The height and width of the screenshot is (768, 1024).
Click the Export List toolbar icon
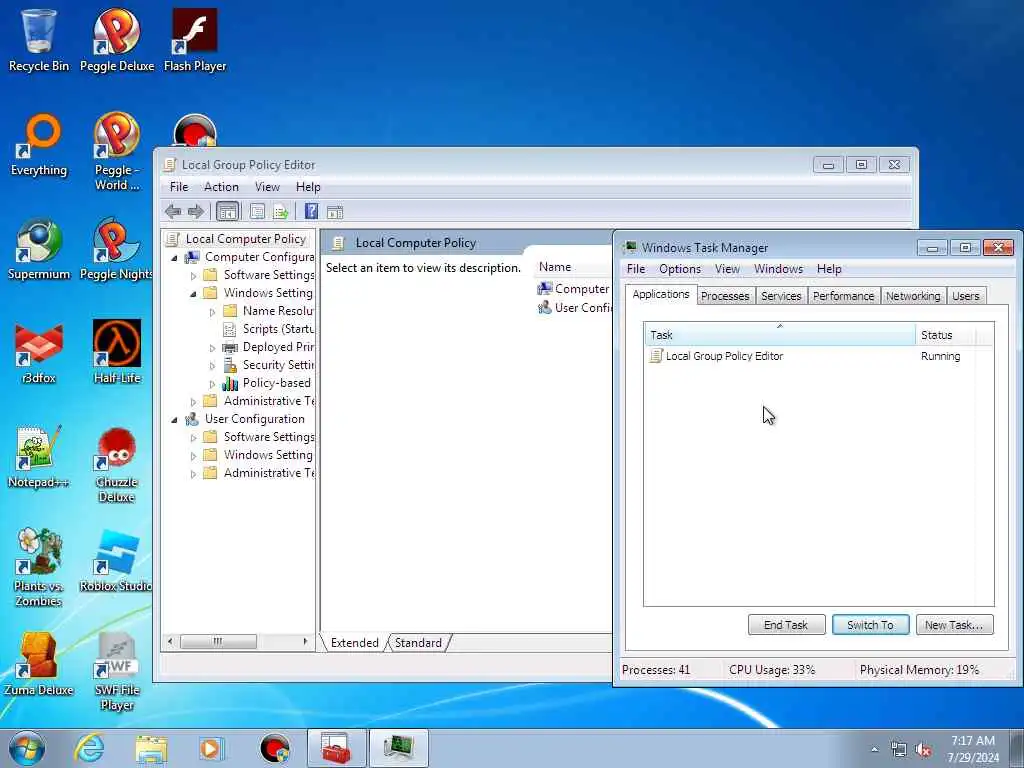(x=281, y=212)
